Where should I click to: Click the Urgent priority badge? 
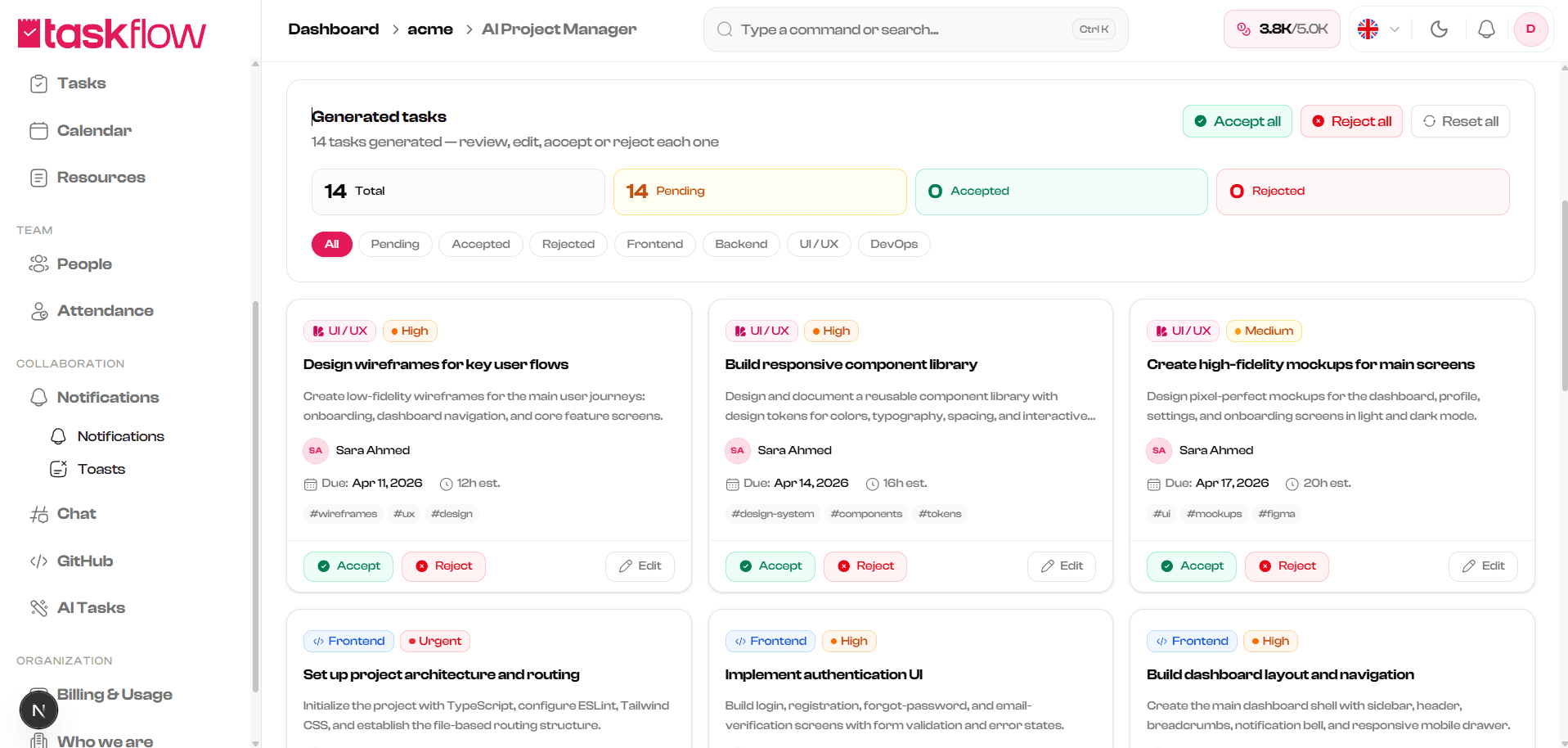click(435, 642)
